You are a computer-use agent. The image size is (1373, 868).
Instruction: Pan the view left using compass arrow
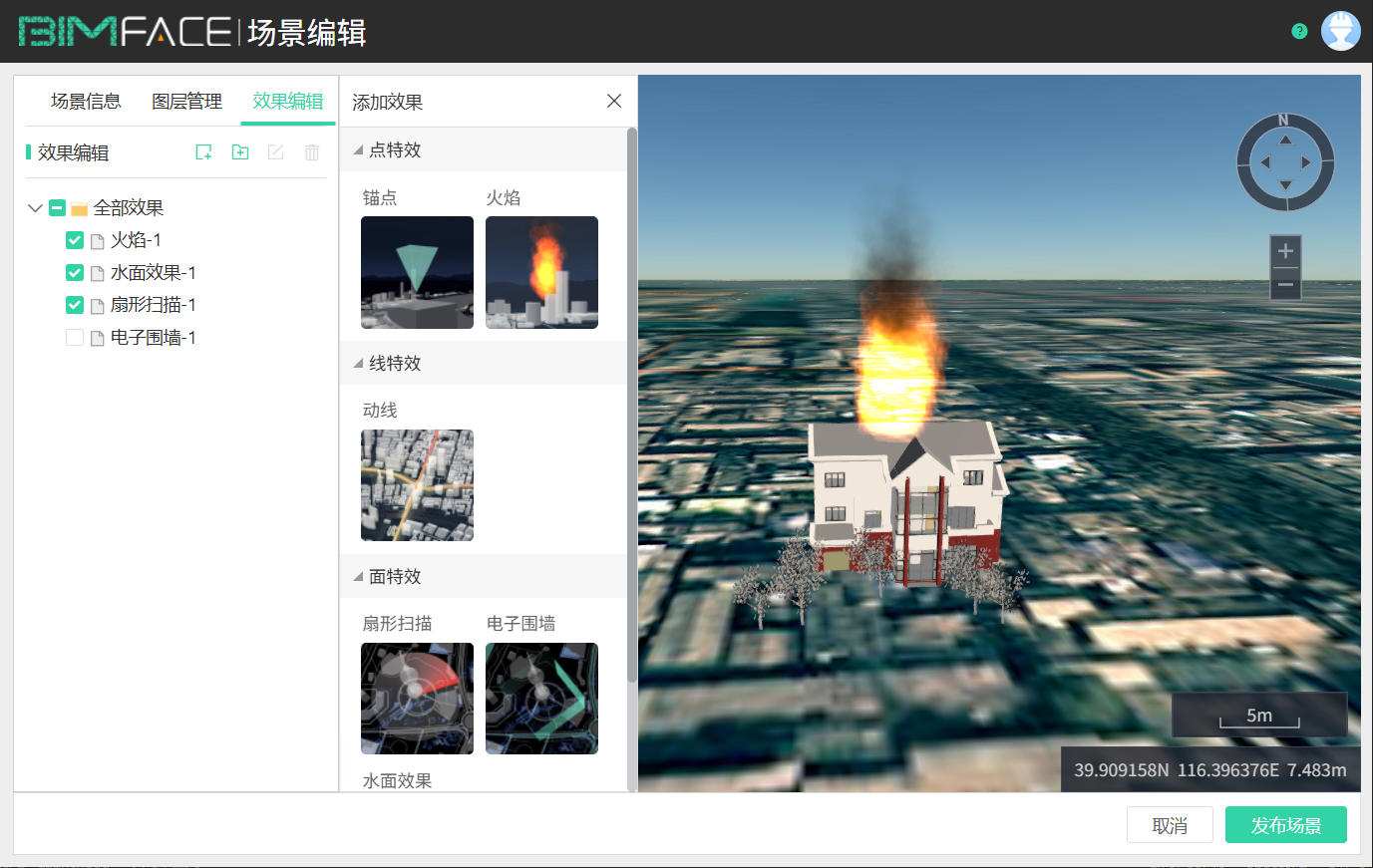coord(1264,162)
